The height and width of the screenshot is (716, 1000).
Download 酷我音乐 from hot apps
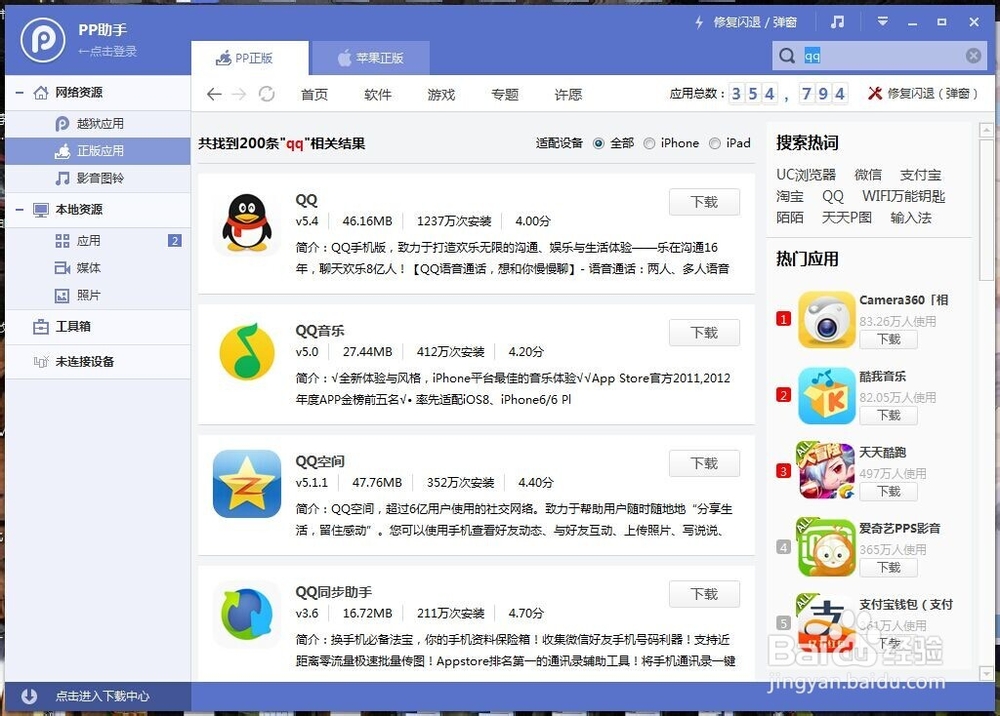click(x=888, y=416)
